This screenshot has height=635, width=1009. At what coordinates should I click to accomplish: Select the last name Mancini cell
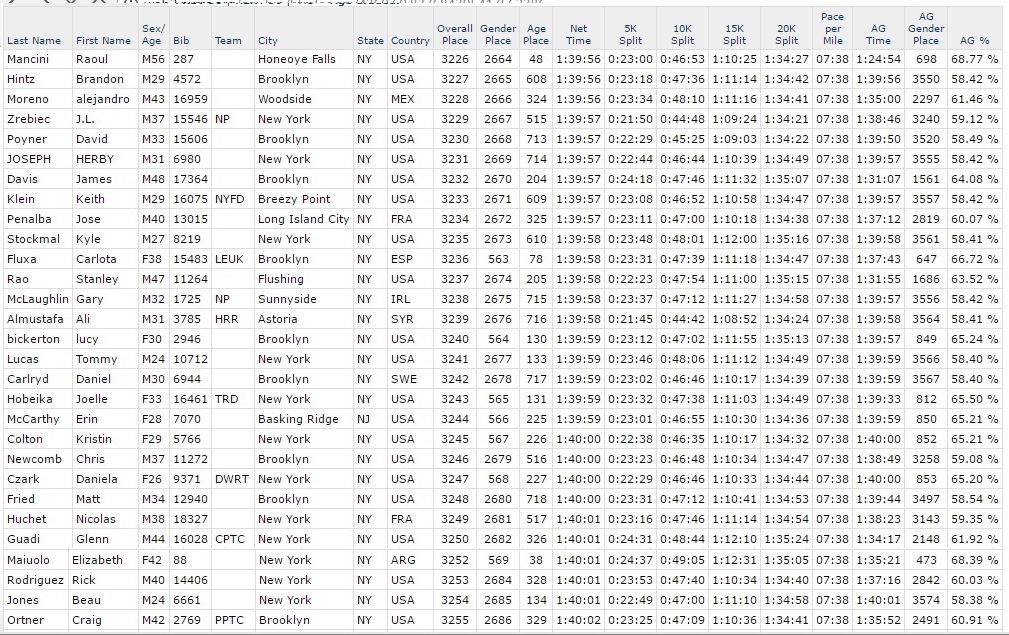point(28,59)
